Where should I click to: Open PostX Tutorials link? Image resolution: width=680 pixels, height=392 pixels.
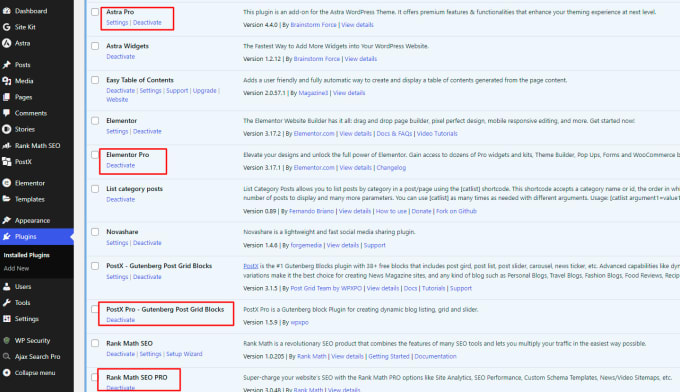click(x=433, y=288)
